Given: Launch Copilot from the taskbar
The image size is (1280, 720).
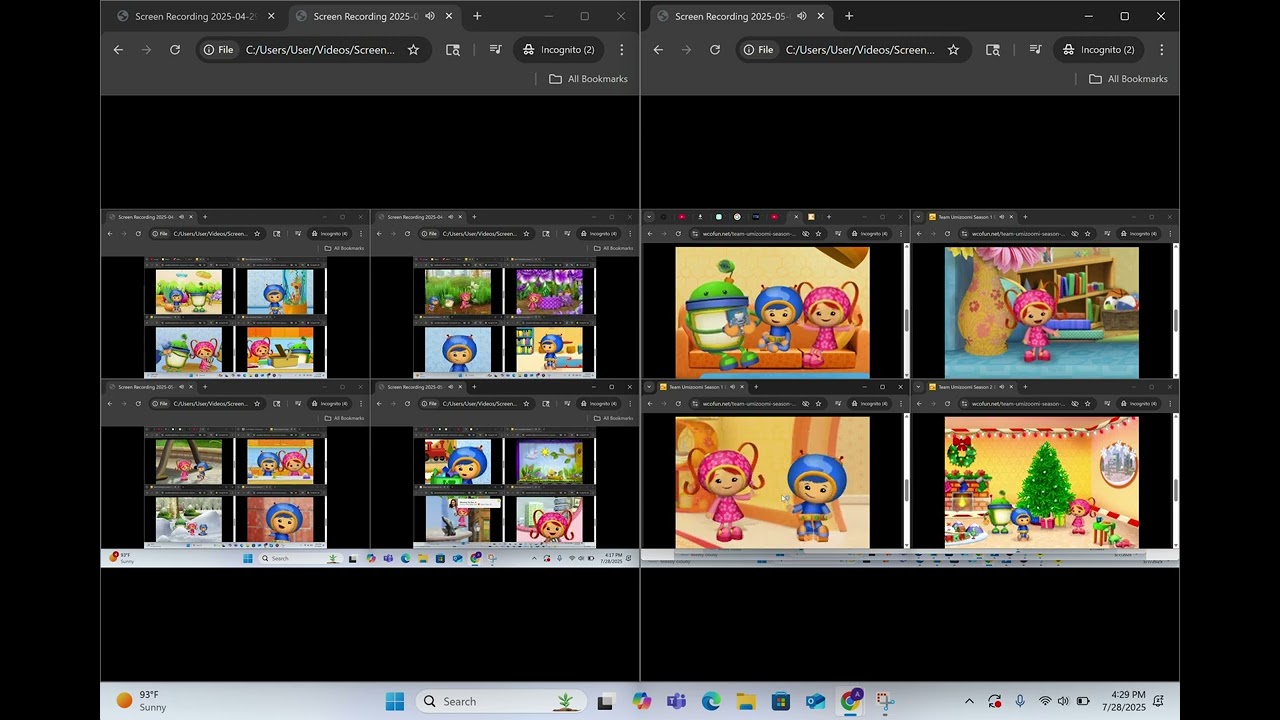Looking at the screenshot, I should (x=642, y=701).
